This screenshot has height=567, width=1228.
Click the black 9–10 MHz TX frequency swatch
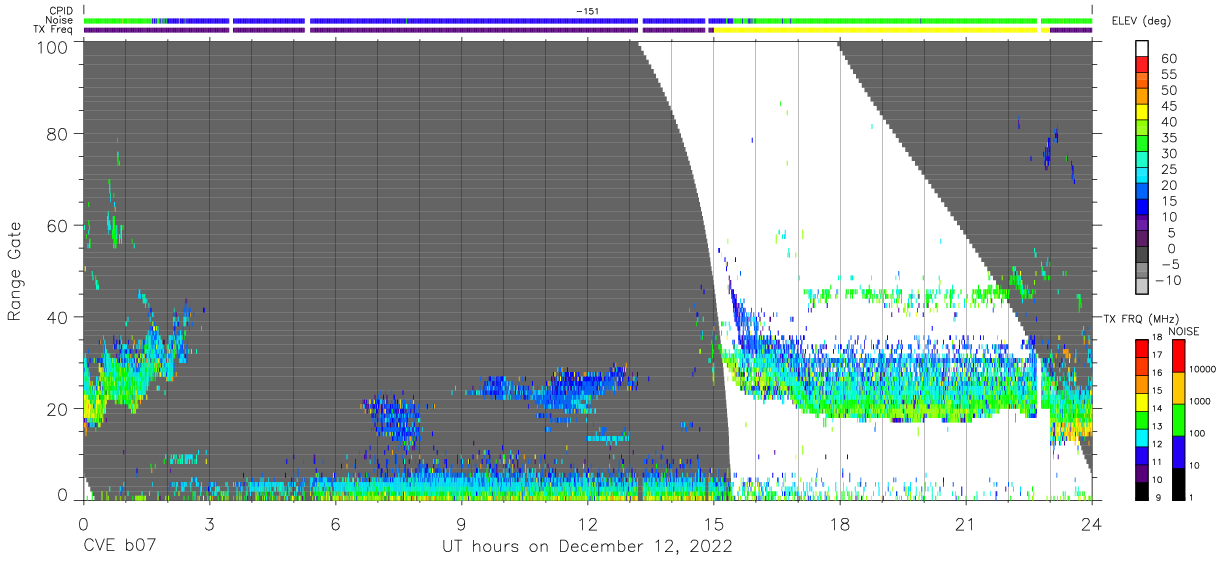click(1141, 489)
